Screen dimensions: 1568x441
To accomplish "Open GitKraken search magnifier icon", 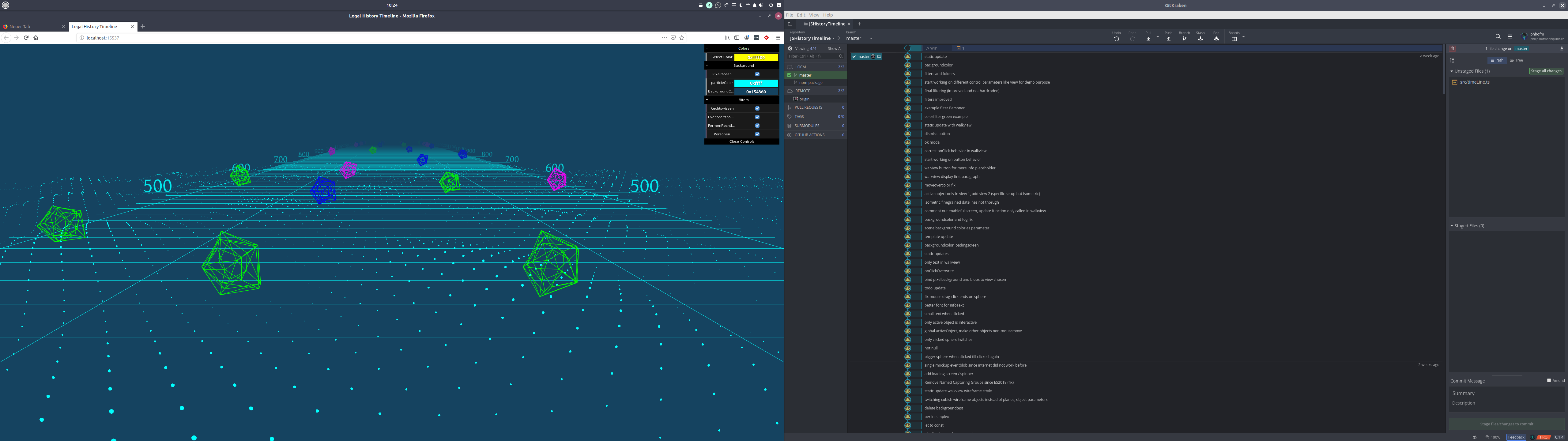I will [1498, 36].
